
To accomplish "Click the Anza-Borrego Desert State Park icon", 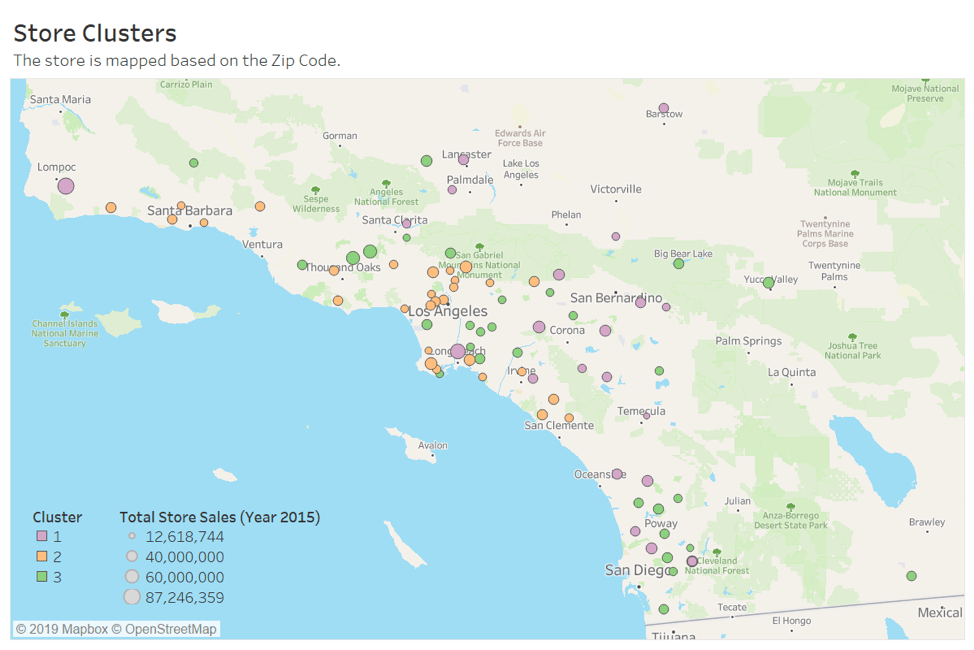I will coord(790,506).
